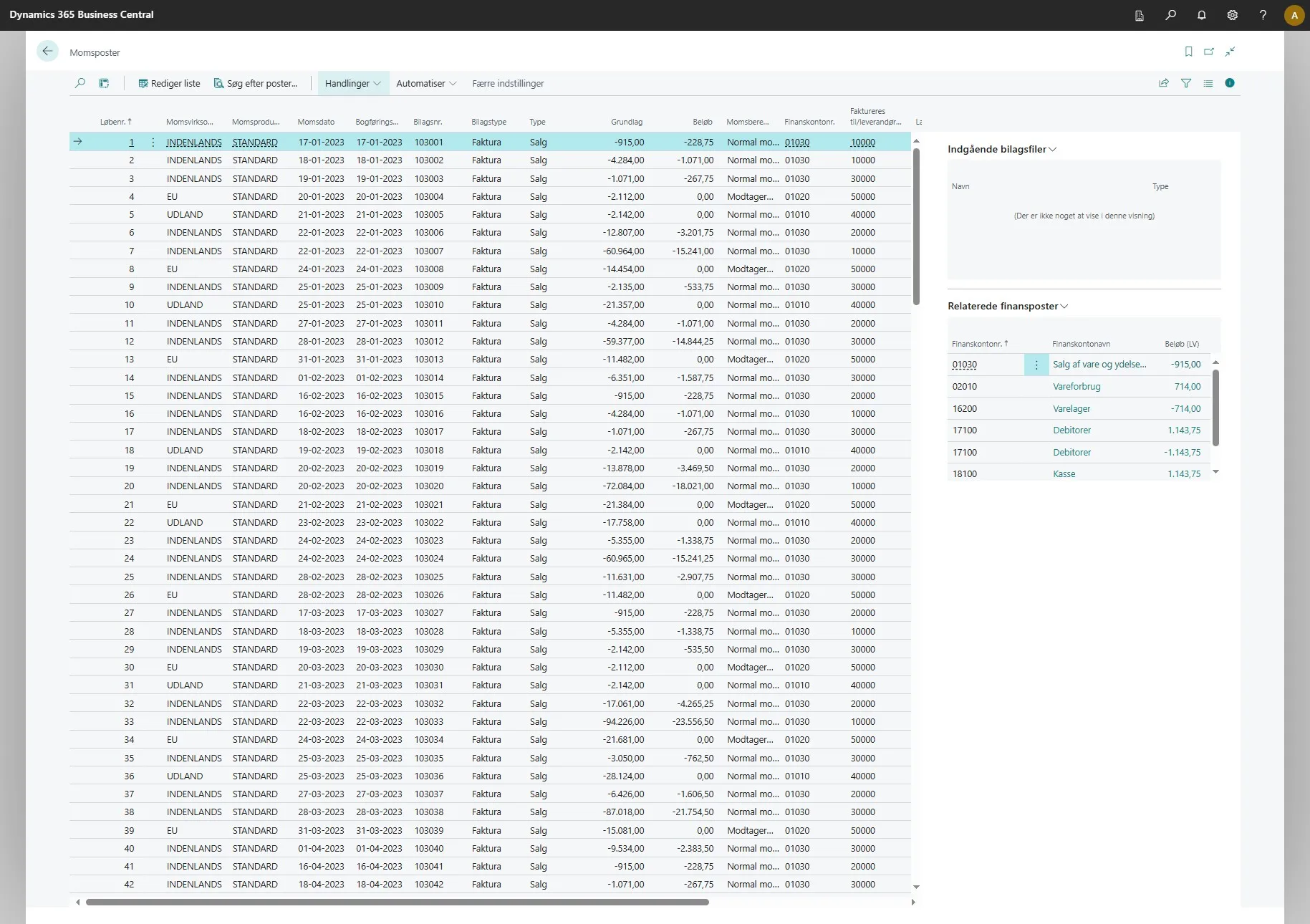Click Søg efter poster action
The height and width of the screenshot is (924, 1310).
(x=256, y=83)
